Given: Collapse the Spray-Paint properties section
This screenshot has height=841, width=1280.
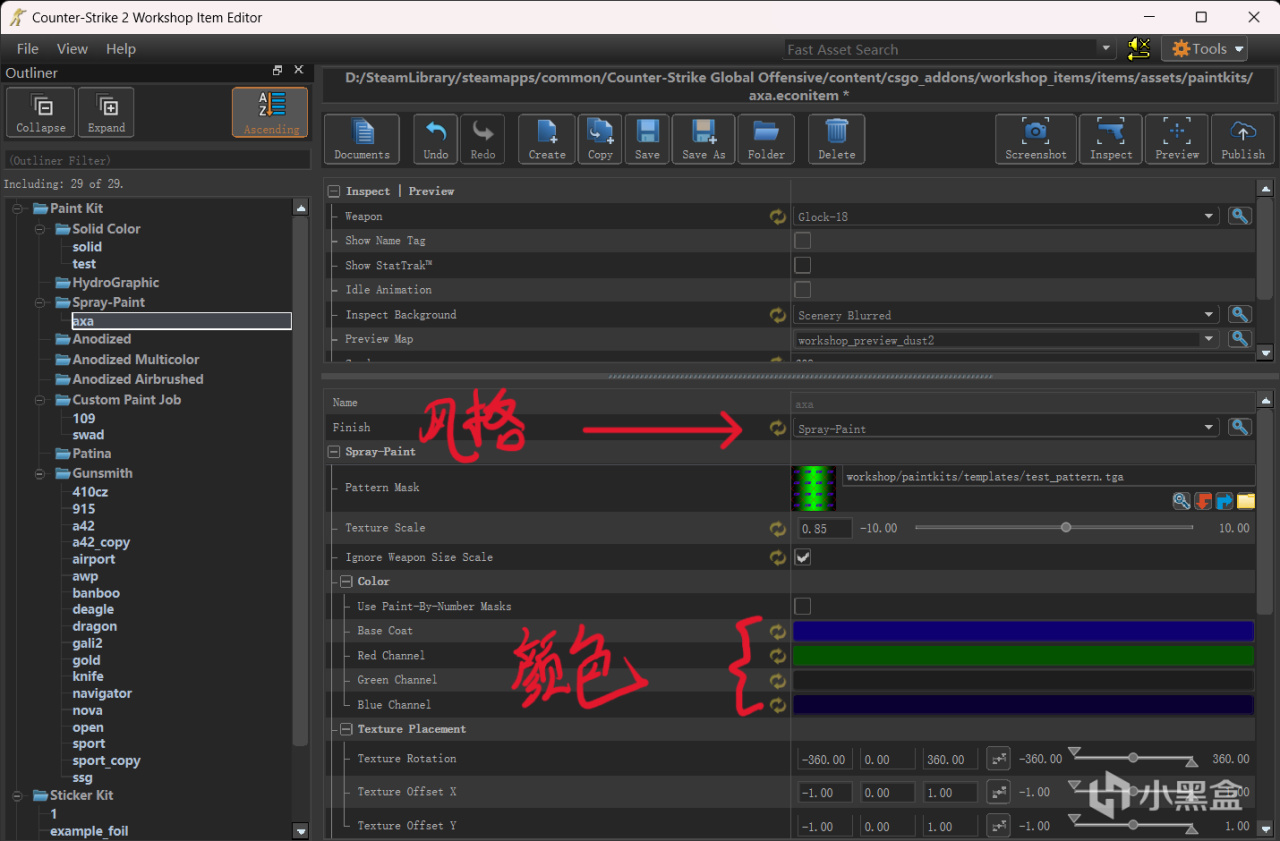Looking at the screenshot, I should 335,452.
